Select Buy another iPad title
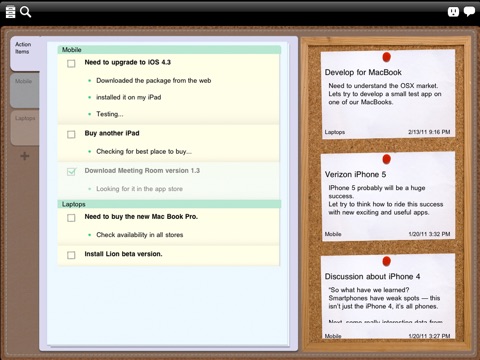Viewport: 480px width, 360px height. tap(112, 133)
